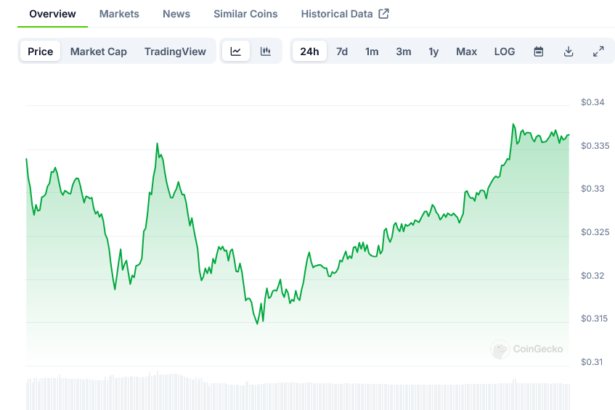Open the Overview tab
The image size is (615, 410).
[52, 14]
